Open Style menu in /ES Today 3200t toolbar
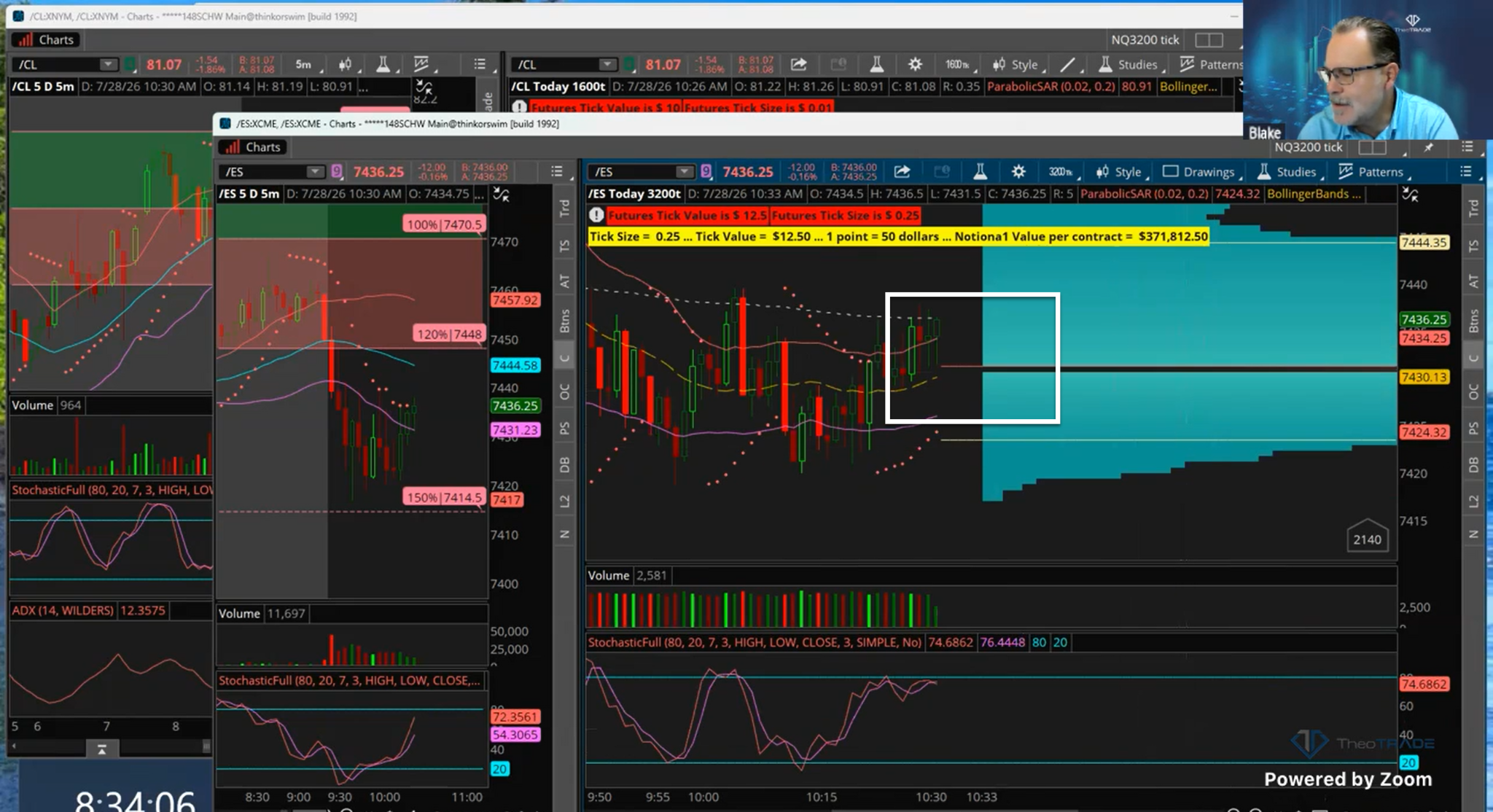The image size is (1493, 812). click(x=1119, y=171)
